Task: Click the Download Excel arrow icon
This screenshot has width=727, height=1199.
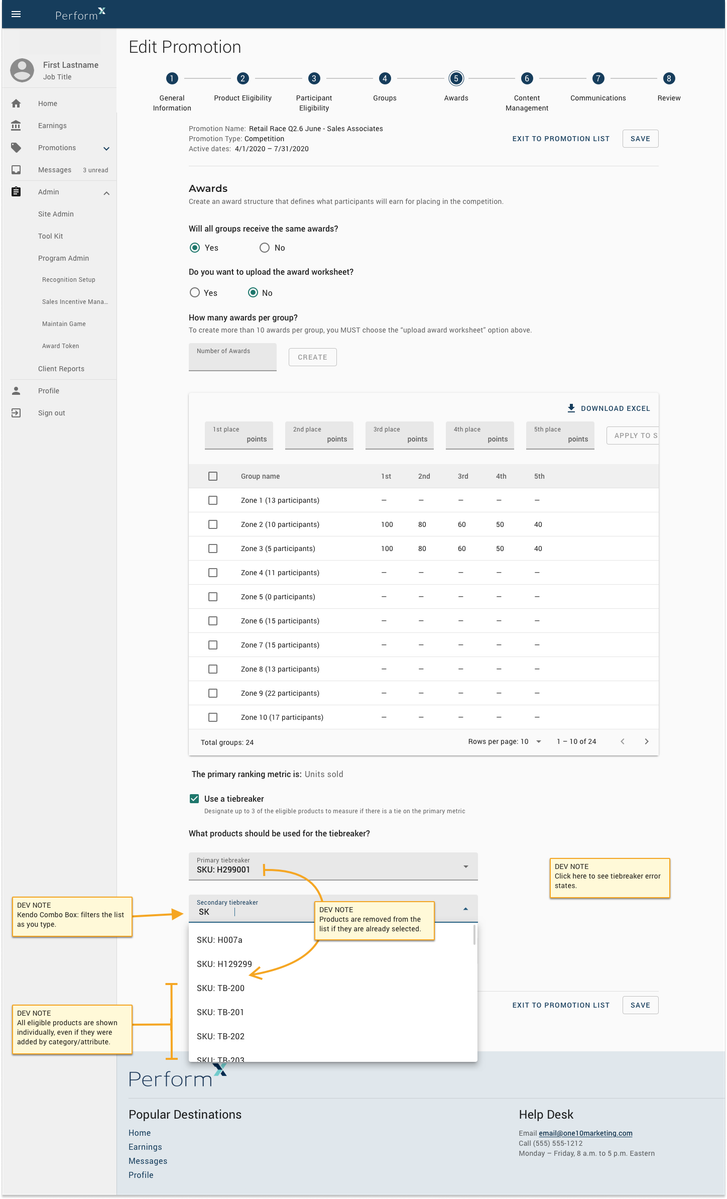Action: 571,408
